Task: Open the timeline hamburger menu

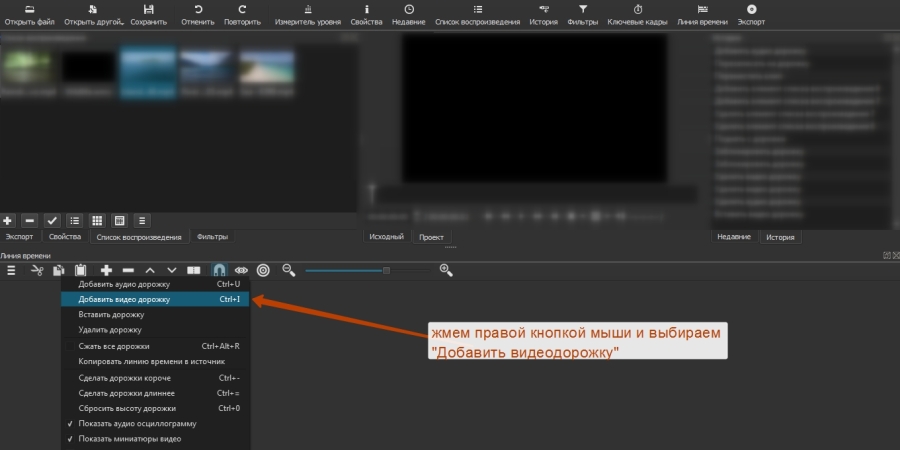Action: pos(11,270)
